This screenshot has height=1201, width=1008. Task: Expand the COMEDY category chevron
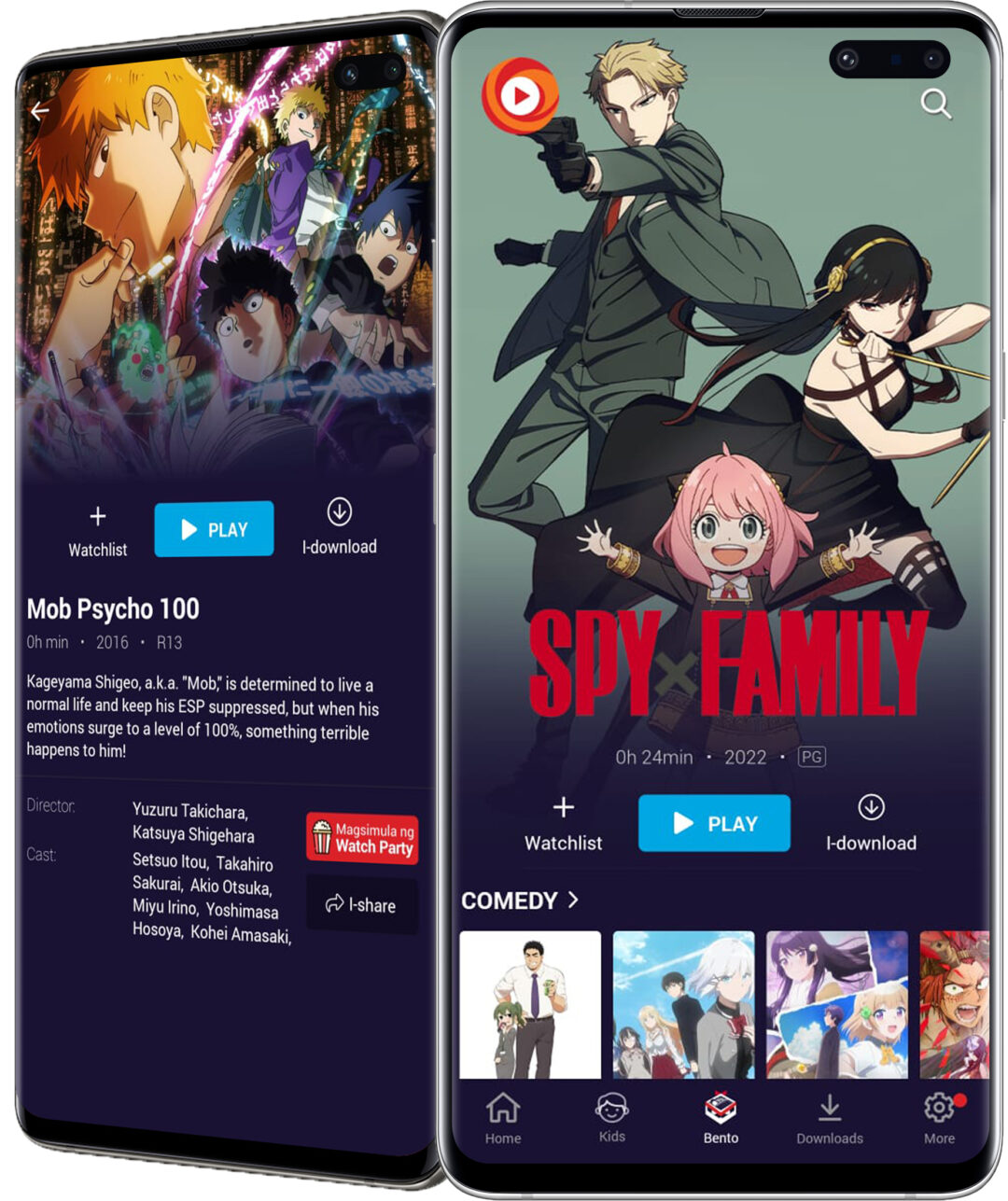click(573, 900)
